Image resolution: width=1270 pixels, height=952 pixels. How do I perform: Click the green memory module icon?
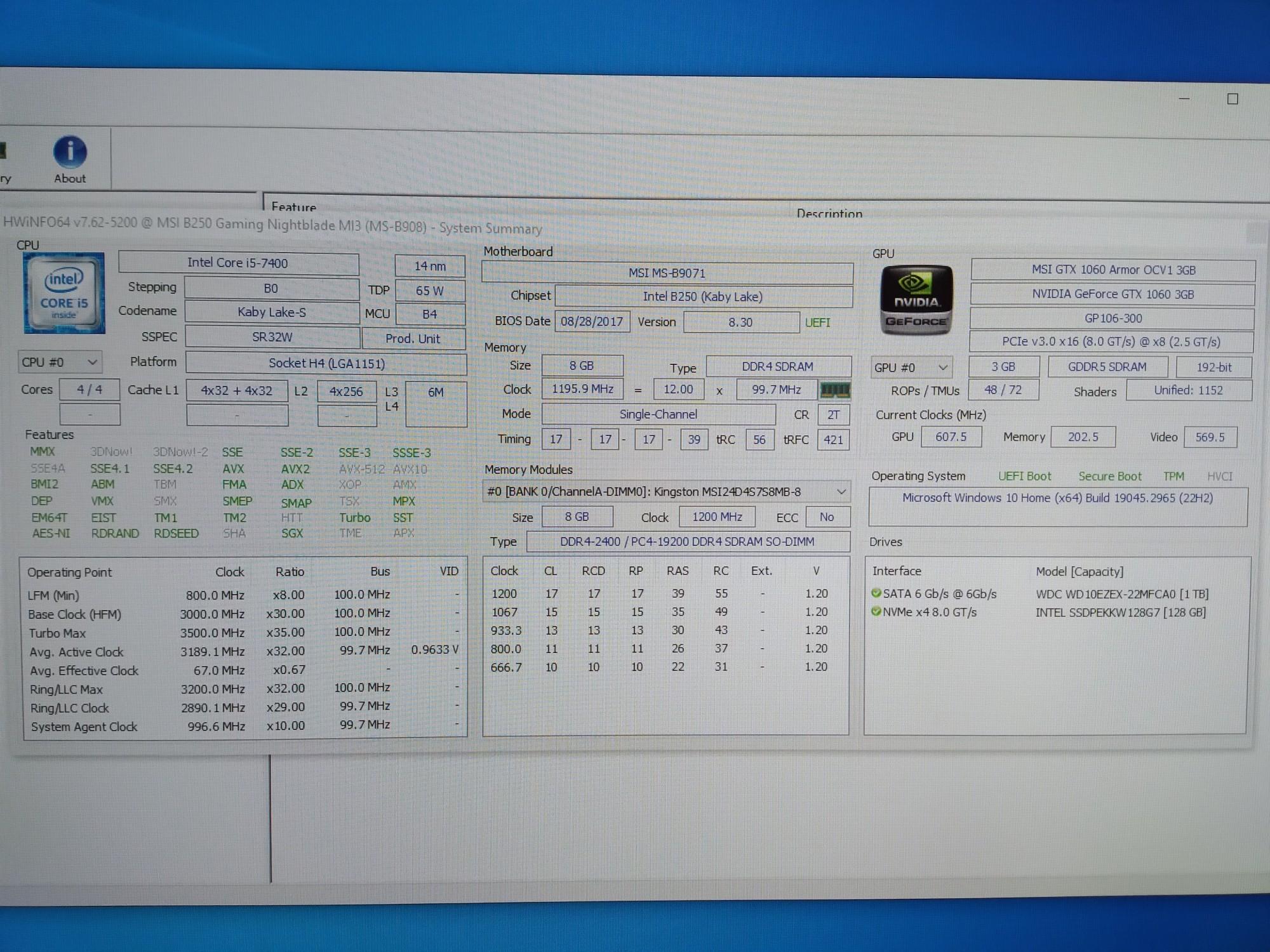pos(835,390)
